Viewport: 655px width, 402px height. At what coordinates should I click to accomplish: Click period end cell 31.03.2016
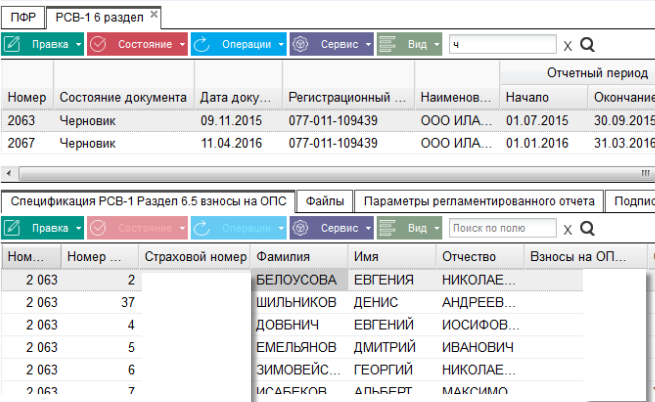[624, 143]
